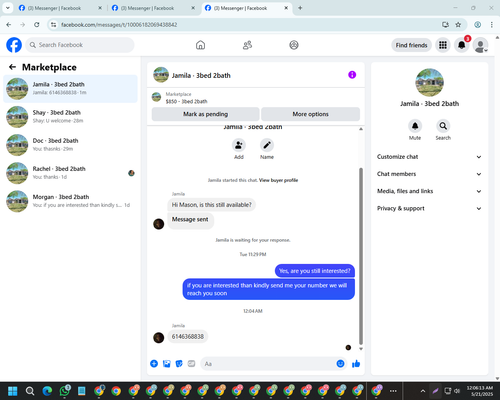Choose a GIF from the composer
The image size is (500, 400).
point(191,364)
